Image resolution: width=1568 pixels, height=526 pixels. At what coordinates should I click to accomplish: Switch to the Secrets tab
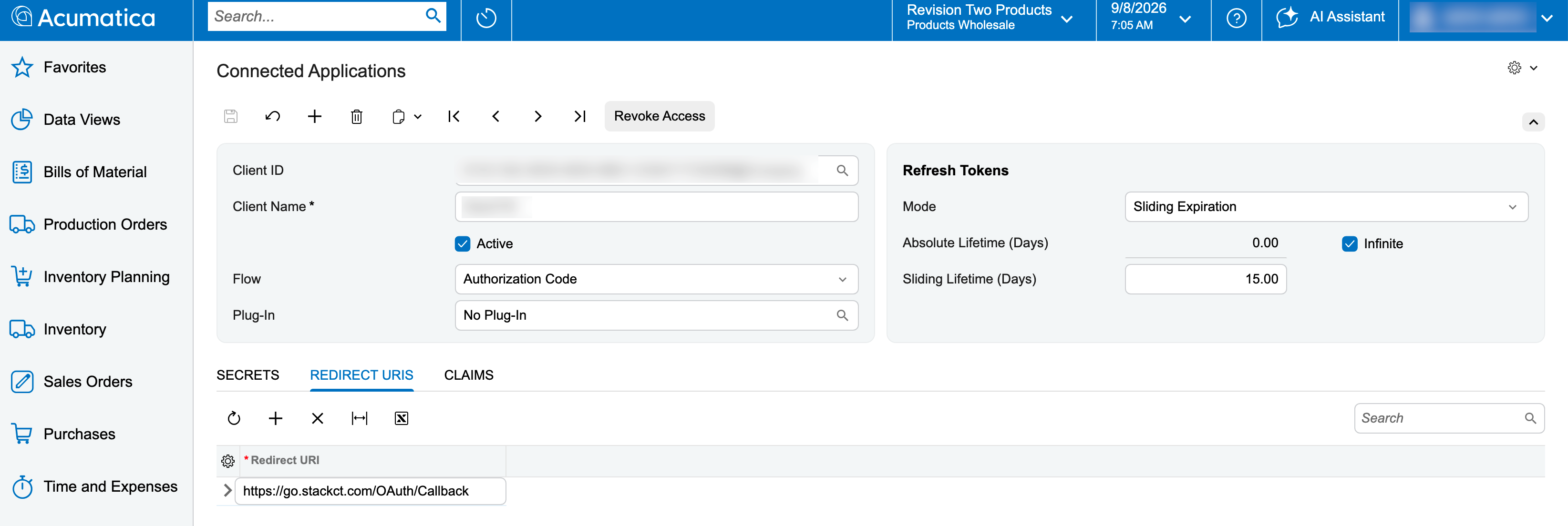248,375
